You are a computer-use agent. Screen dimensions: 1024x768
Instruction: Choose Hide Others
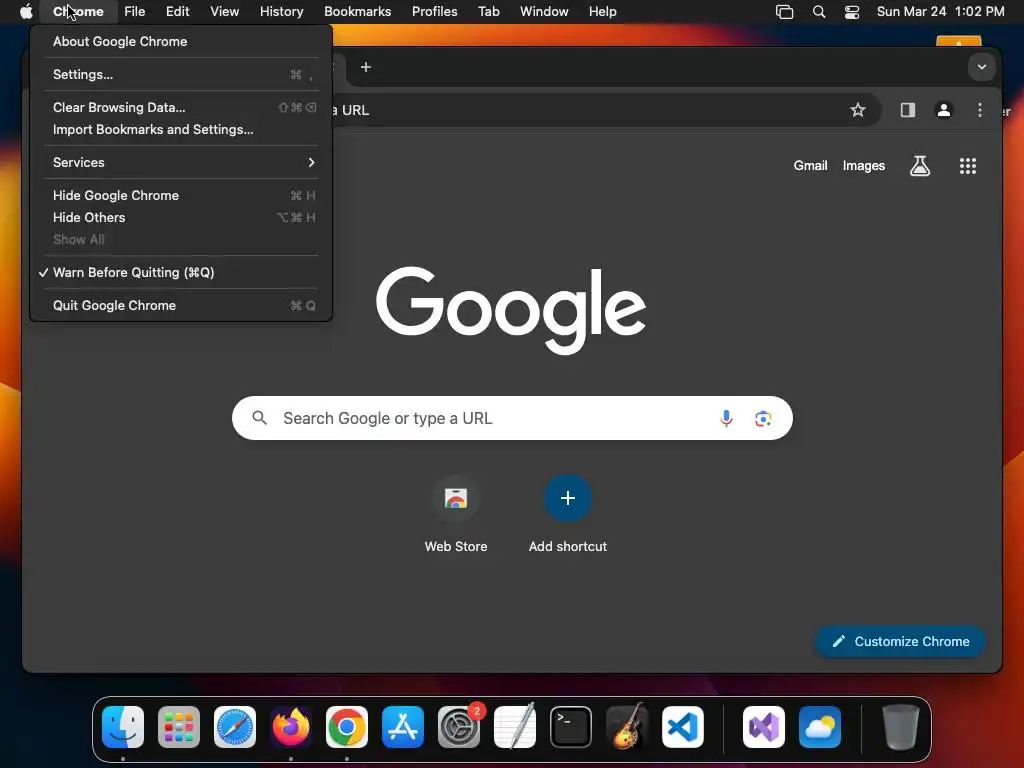pyautogui.click(x=181, y=217)
